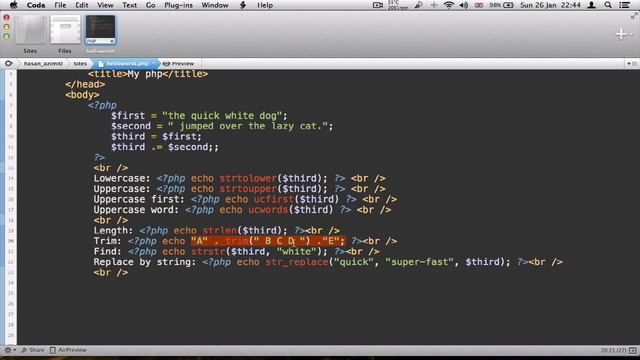640x360 pixels.
Task: Click hasan_azimi2 in the path bar
Action: pos(43,64)
